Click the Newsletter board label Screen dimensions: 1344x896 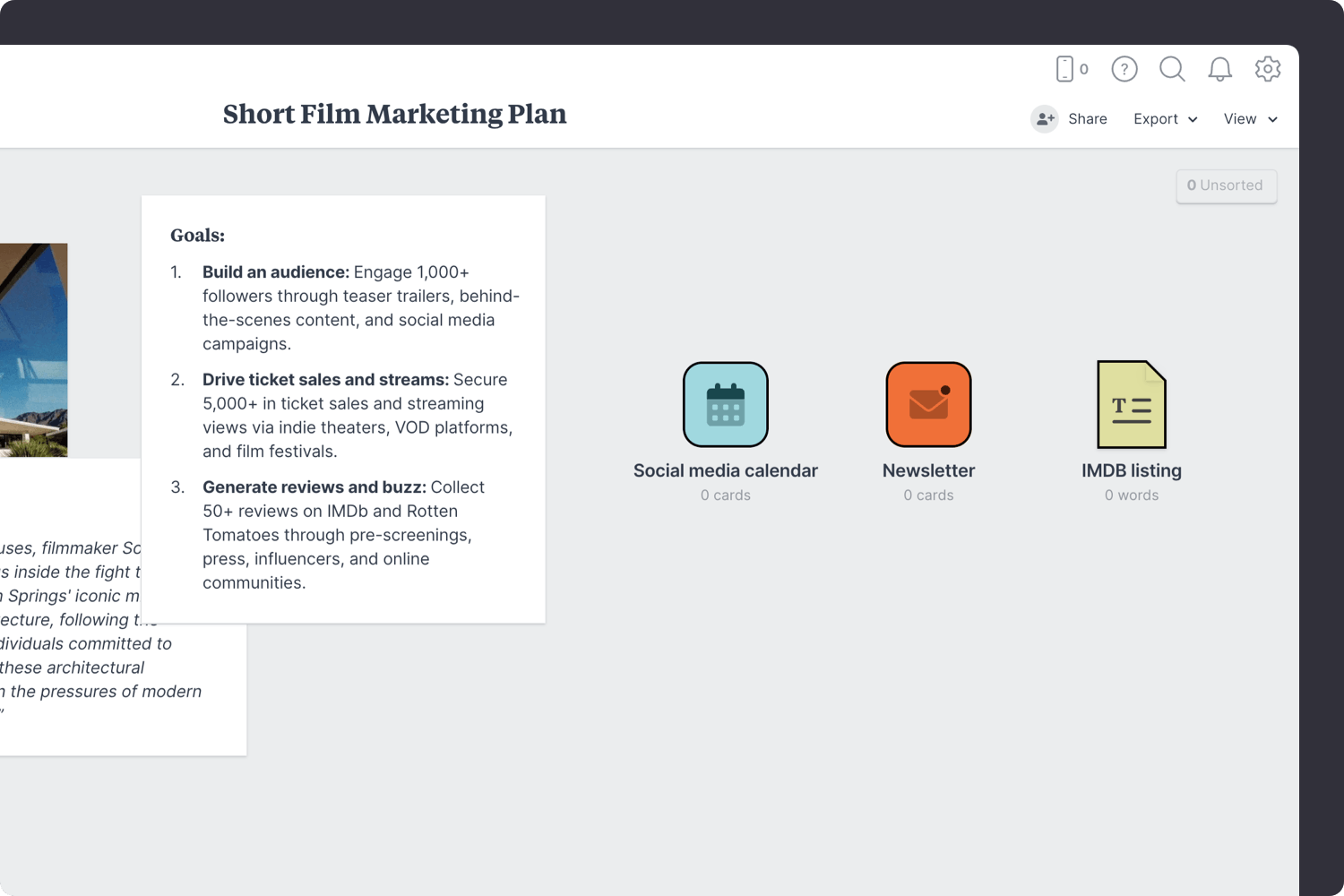pyautogui.click(x=928, y=470)
